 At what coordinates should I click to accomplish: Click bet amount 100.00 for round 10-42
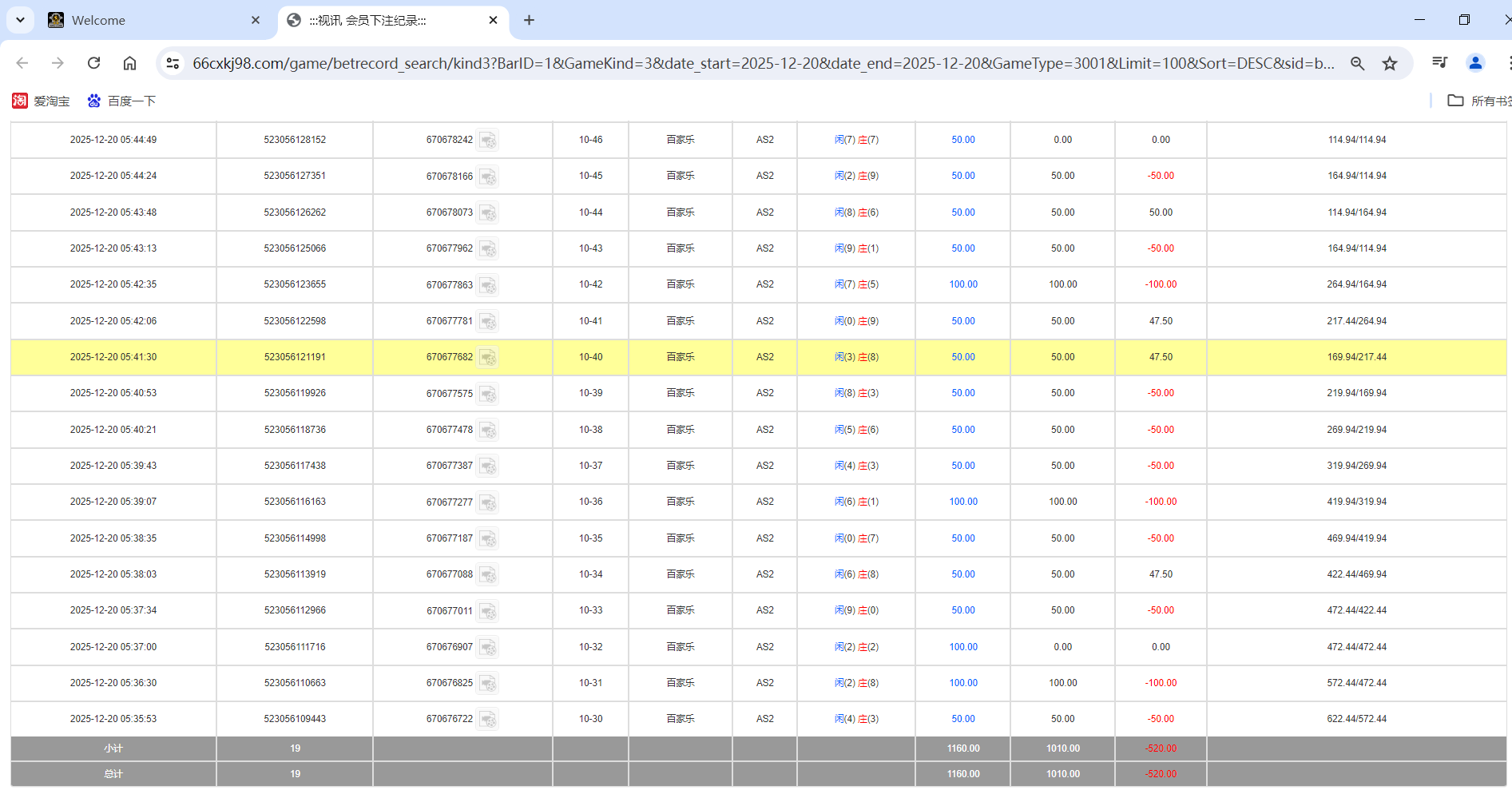pyautogui.click(x=962, y=284)
